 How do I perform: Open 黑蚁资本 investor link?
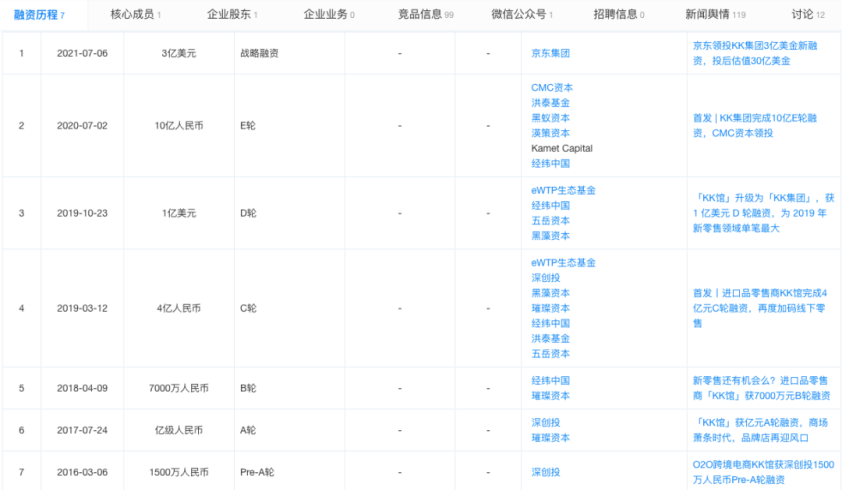tap(550, 118)
